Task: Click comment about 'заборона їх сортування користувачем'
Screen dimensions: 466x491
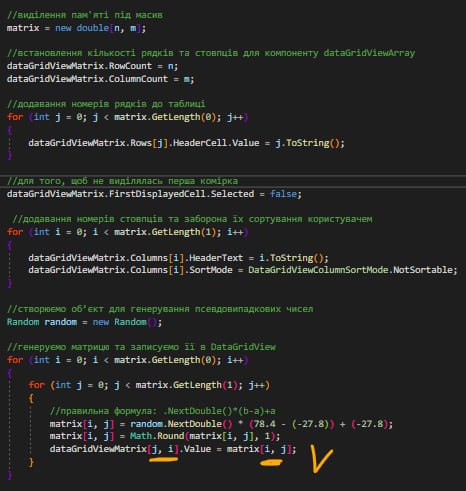Action: tap(192, 219)
